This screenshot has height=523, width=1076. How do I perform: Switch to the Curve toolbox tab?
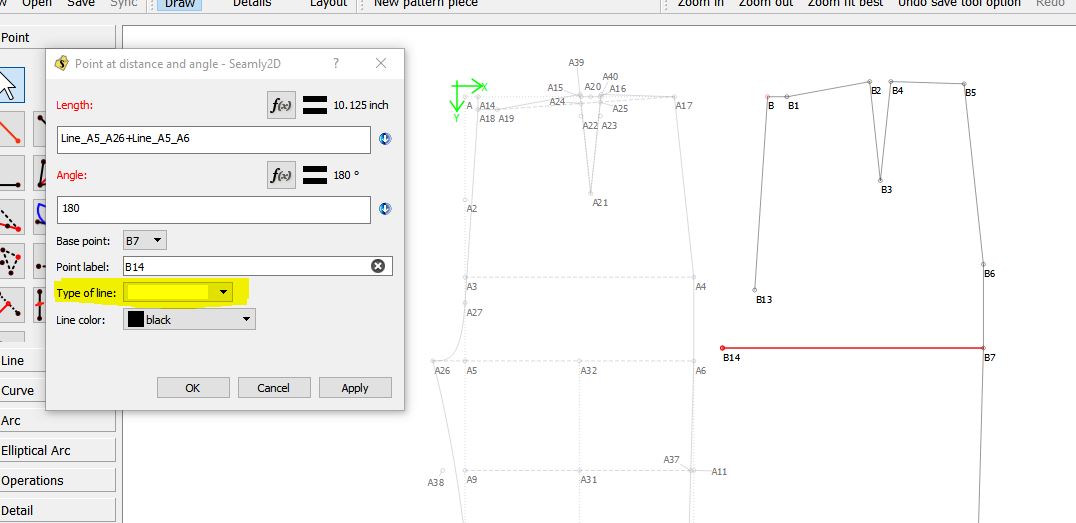click(18, 391)
